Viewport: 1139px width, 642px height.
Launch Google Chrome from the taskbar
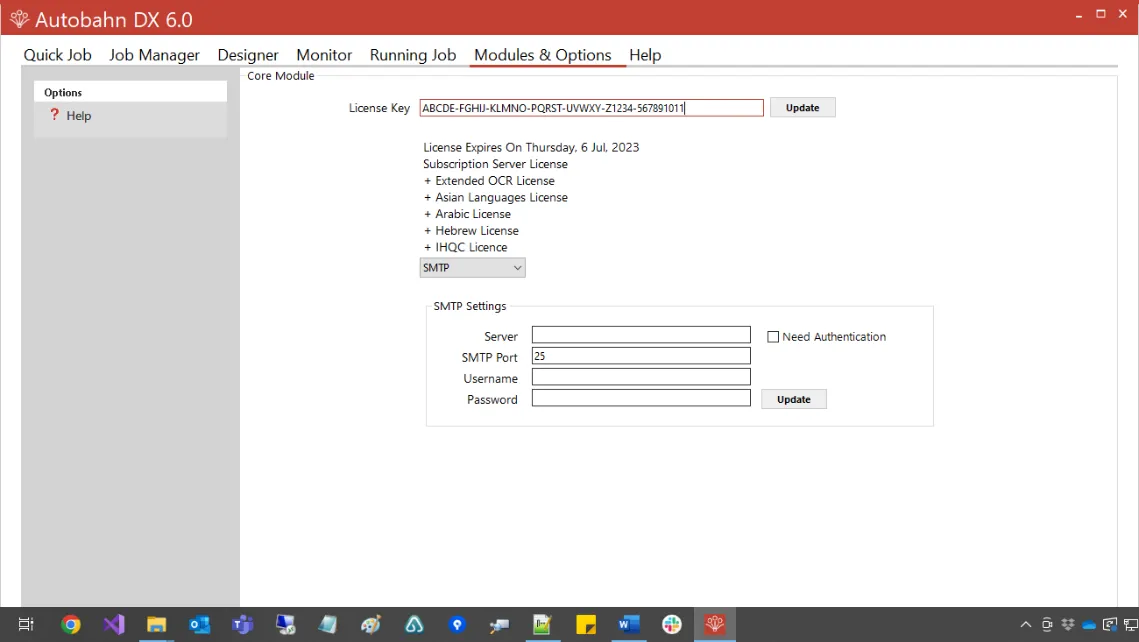click(x=71, y=624)
